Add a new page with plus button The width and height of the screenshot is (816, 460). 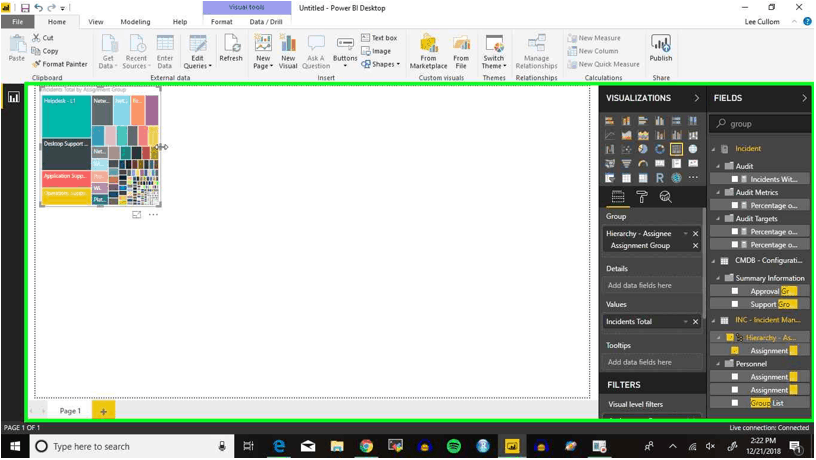tap(104, 411)
